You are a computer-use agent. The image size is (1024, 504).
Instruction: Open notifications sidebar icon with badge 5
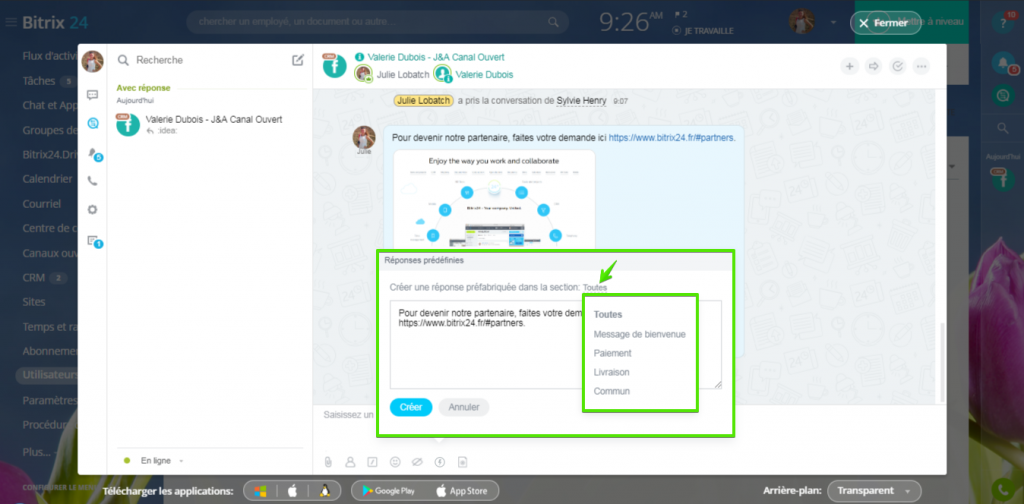[x=93, y=153]
